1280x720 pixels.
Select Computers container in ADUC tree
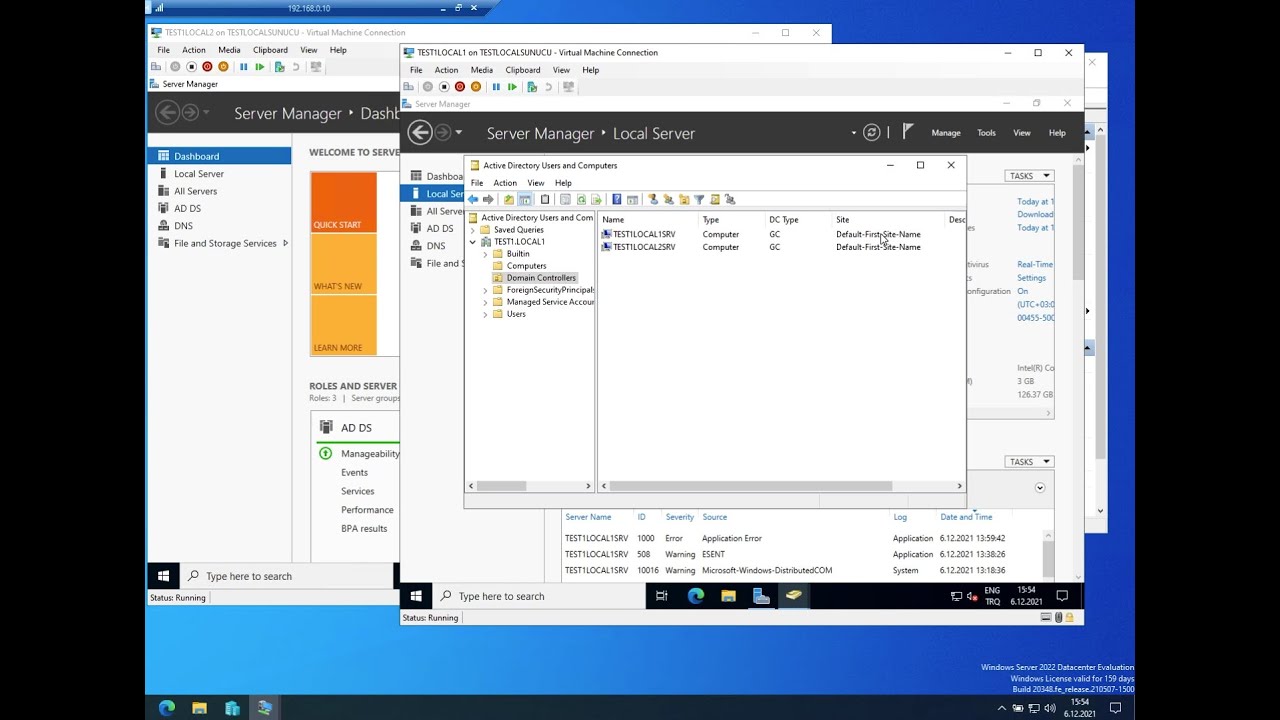526,266
